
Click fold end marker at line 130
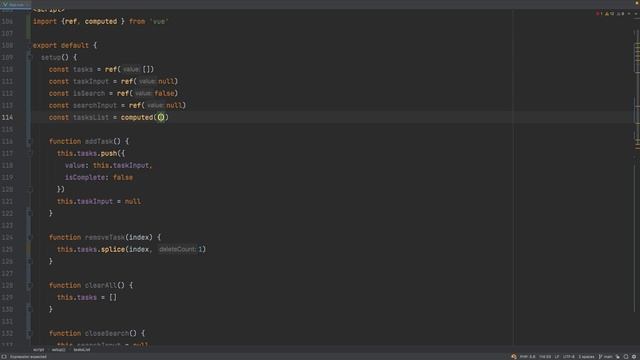tap(29, 309)
